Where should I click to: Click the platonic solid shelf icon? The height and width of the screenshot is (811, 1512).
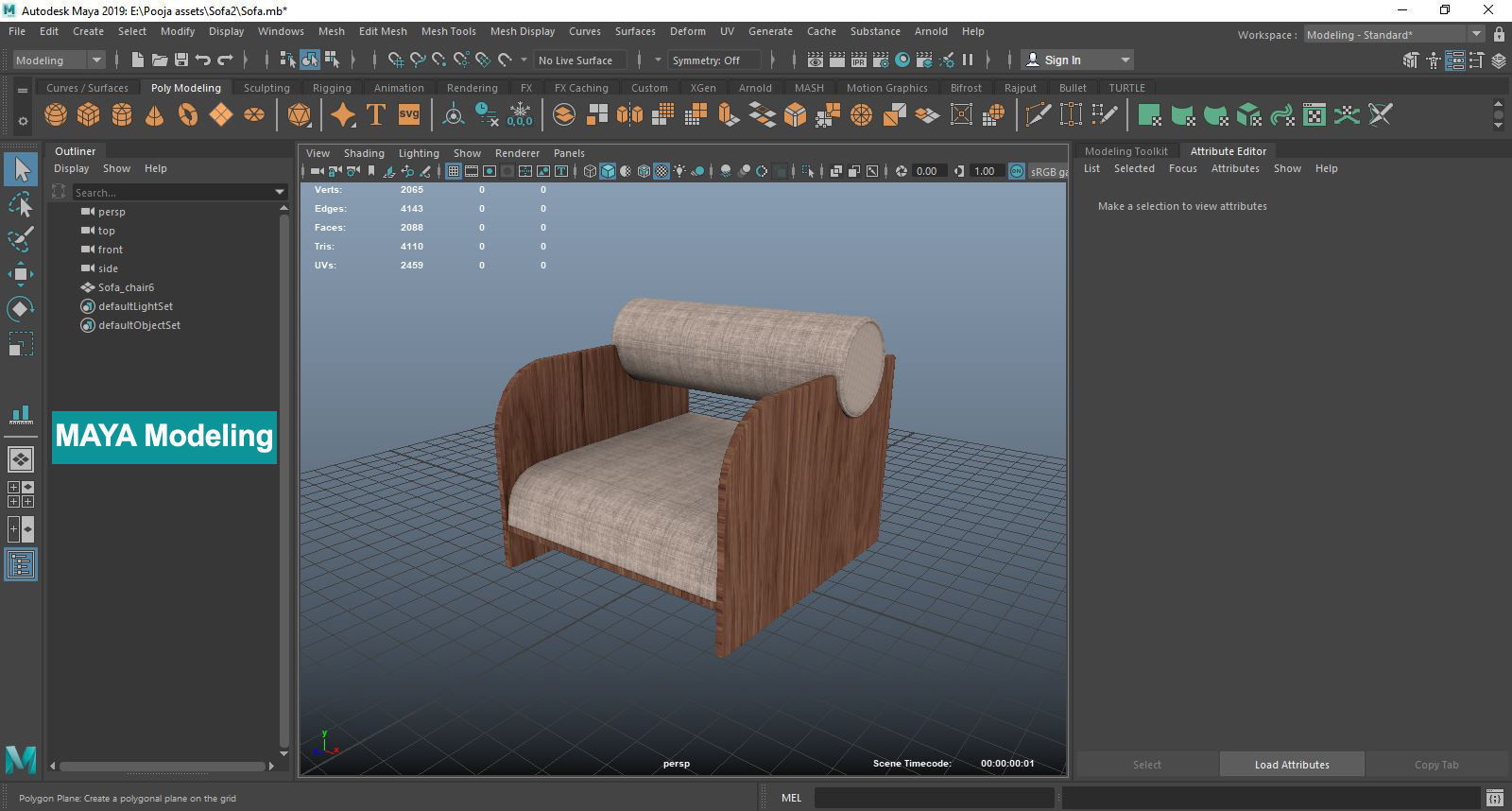(x=299, y=115)
